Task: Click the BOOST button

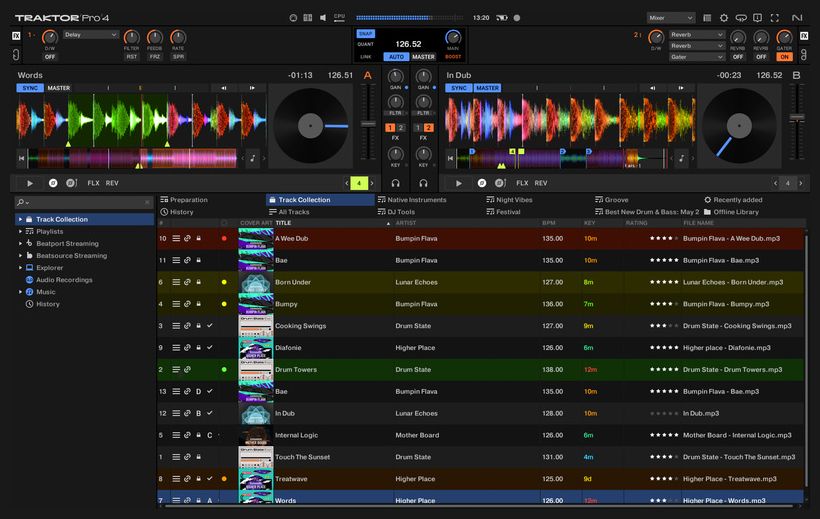Action: pos(453,57)
